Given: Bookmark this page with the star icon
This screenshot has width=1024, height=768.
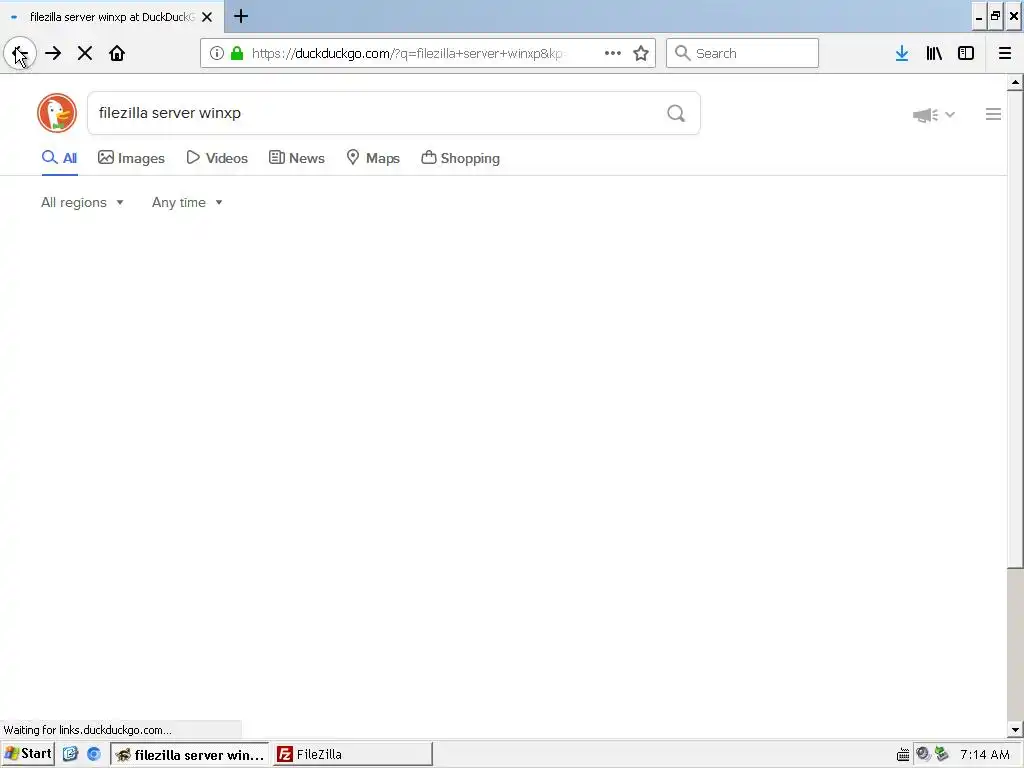Looking at the screenshot, I should point(641,54).
